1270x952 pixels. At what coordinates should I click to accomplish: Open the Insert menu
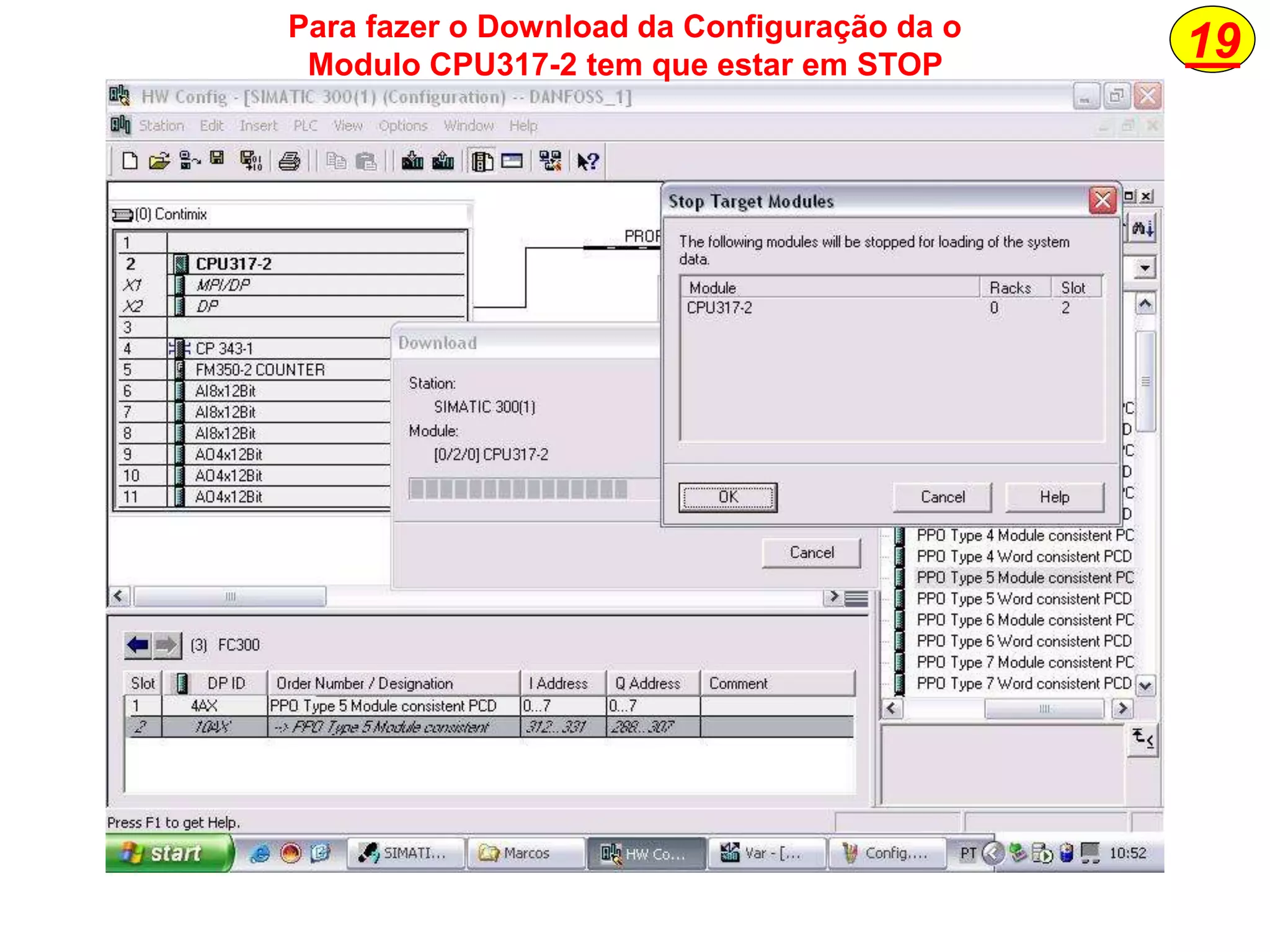point(258,126)
